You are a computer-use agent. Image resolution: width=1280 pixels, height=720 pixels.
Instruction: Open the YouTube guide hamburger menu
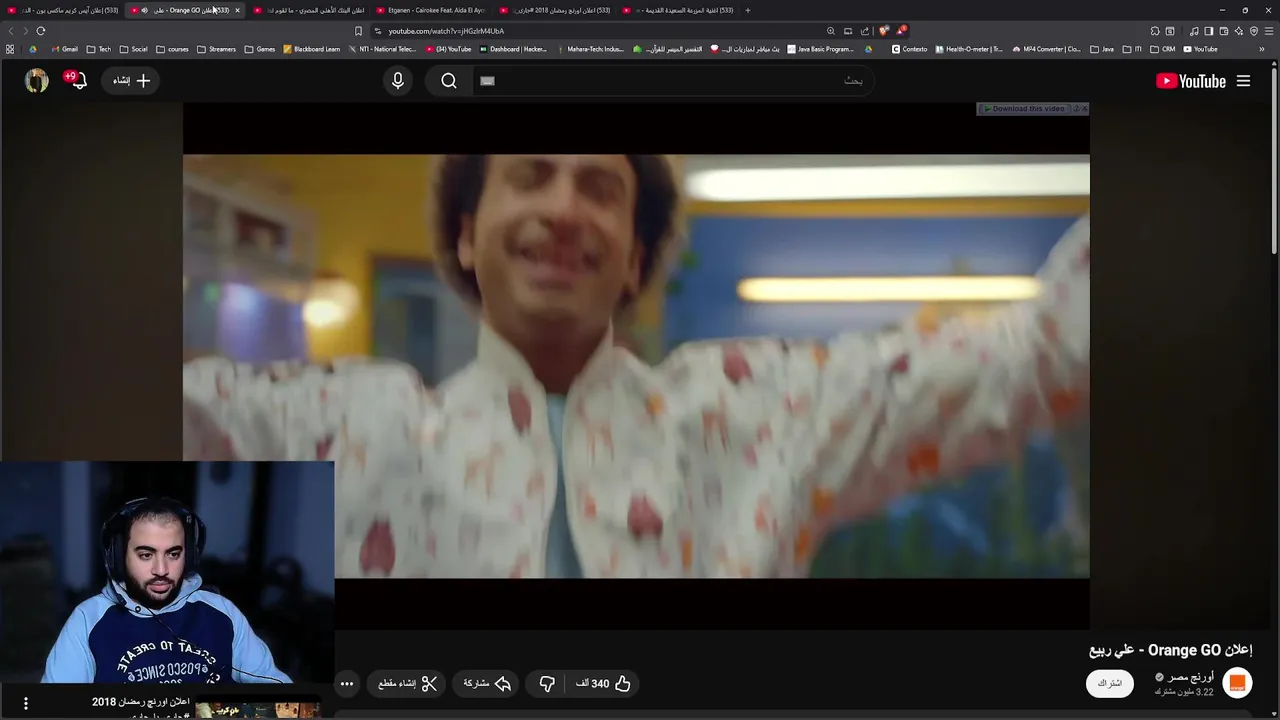(1243, 81)
